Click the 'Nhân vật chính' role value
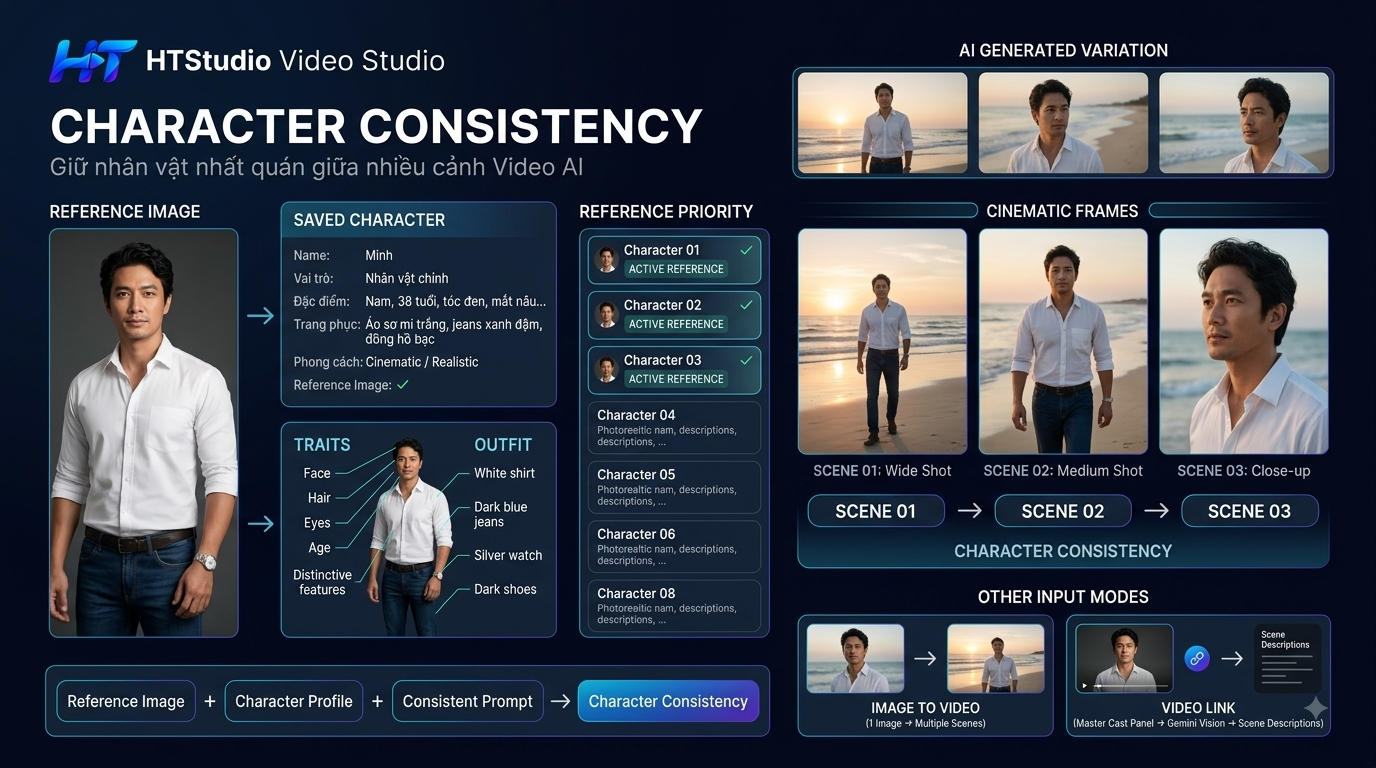The image size is (1376, 768). [407, 278]
